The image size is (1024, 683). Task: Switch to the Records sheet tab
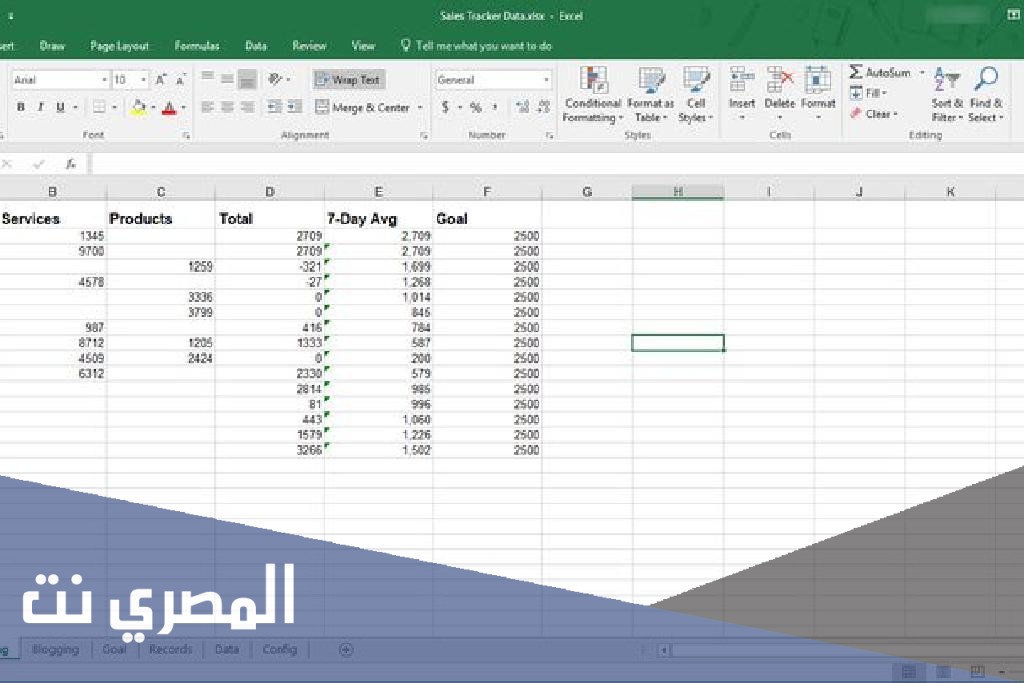(170, 649)
